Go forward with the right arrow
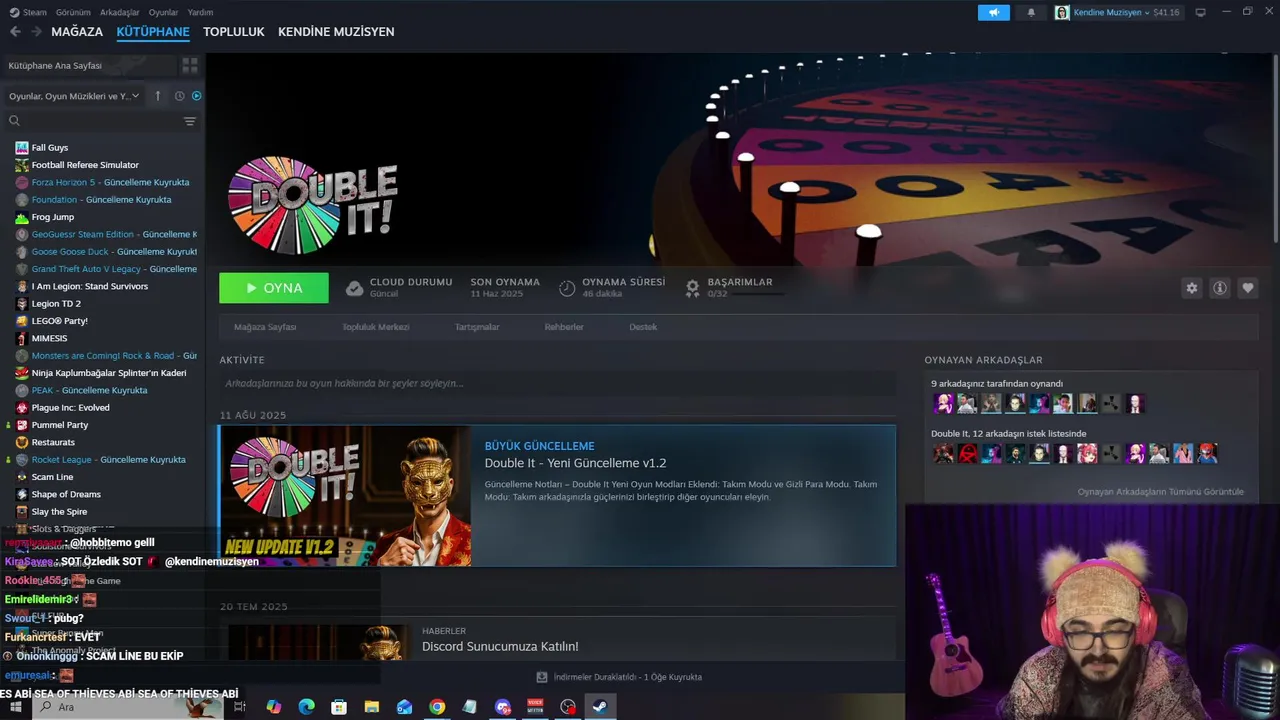 (x=36, y=31)
